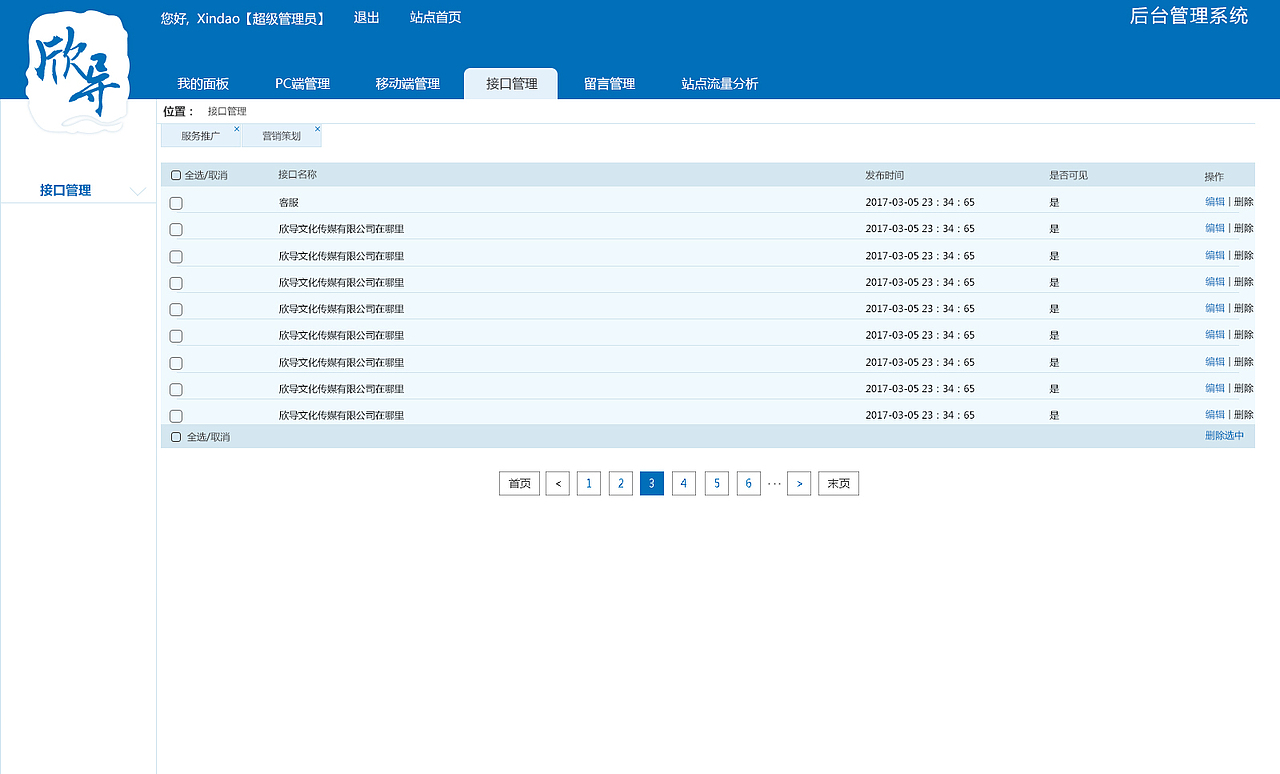Tick 全选/取消 checkbox in the table header

(x=176, y=175)
